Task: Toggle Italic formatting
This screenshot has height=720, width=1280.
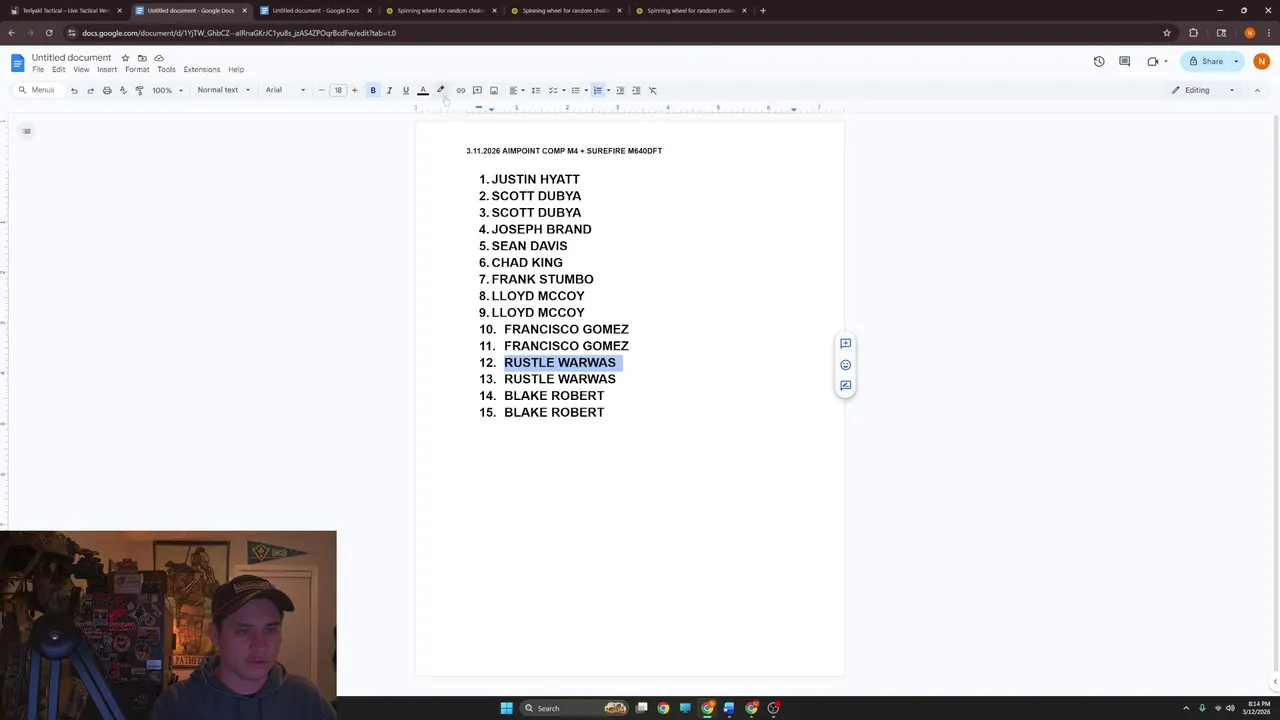Action: pyautogui.click(x=389, y=90)
